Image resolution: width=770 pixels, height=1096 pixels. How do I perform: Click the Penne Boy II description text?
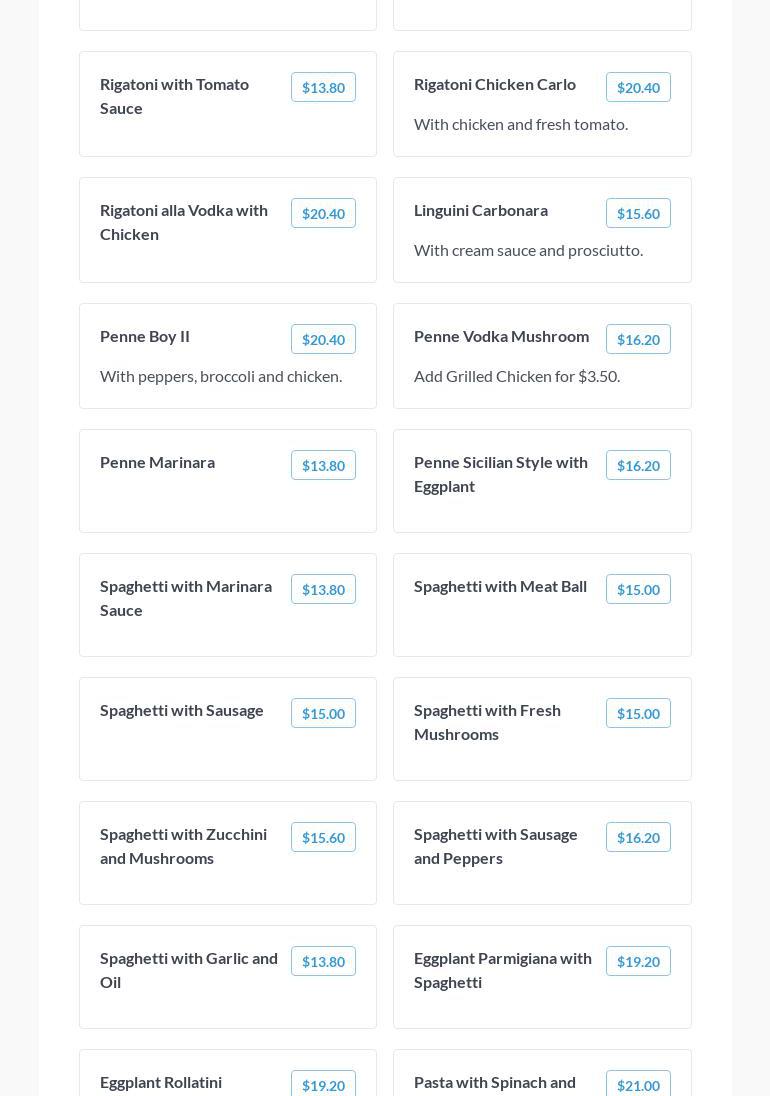tap(221, 376)
